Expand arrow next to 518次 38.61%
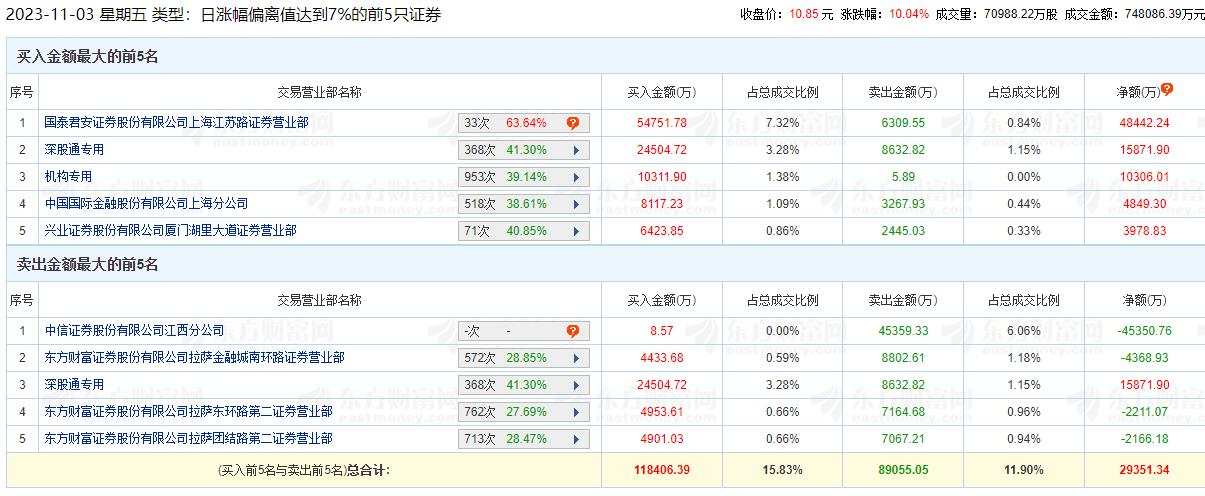 [576, 204]
